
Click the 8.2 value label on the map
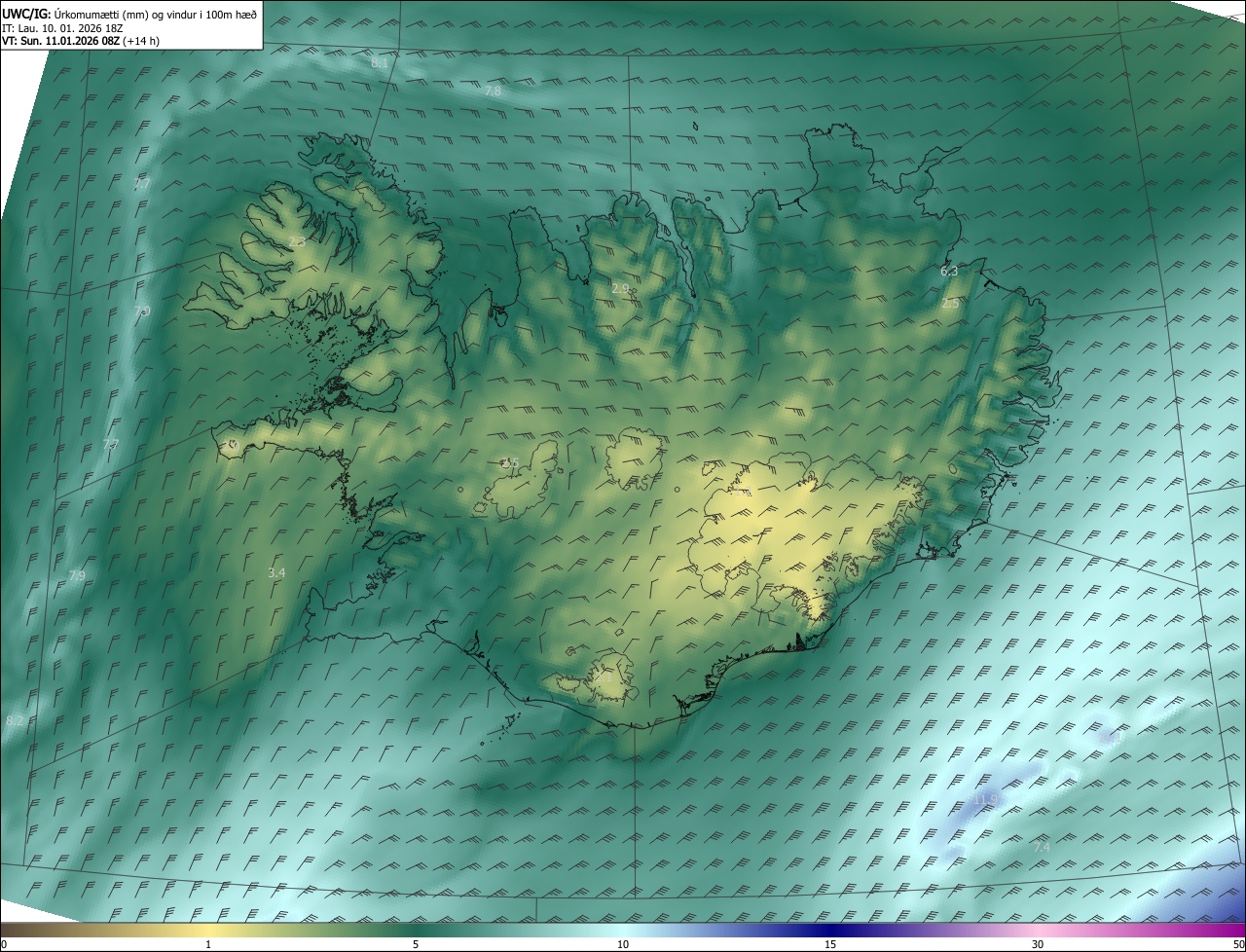[15, 721]
